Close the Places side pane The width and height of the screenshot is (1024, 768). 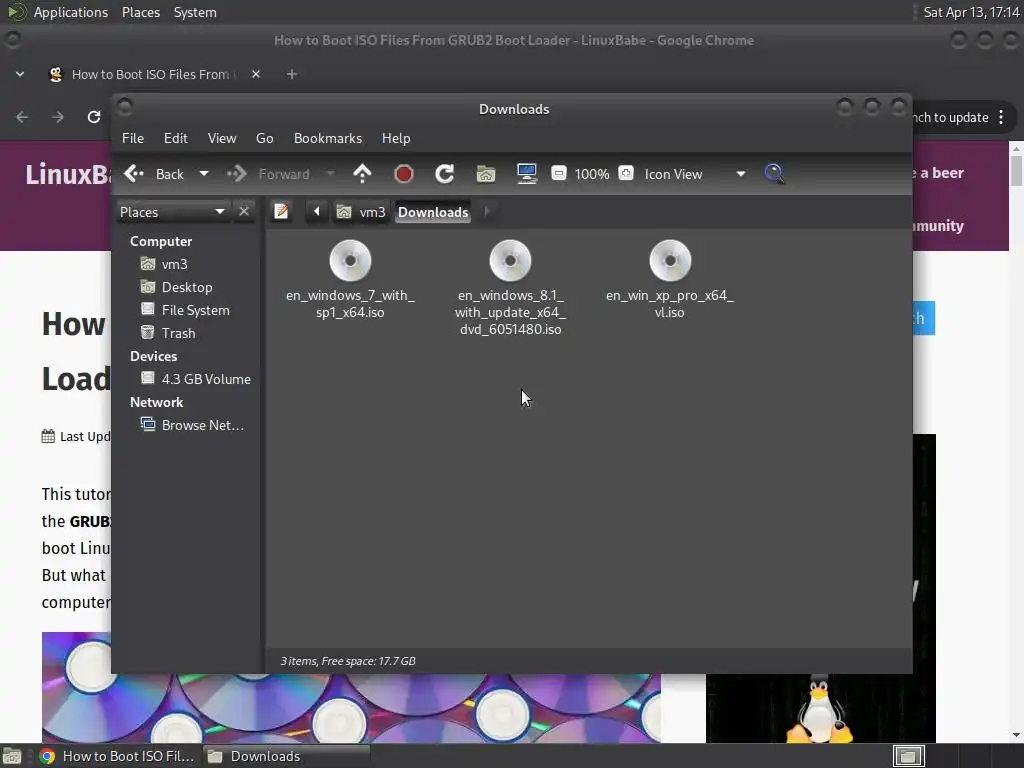(x=244, y=212)
